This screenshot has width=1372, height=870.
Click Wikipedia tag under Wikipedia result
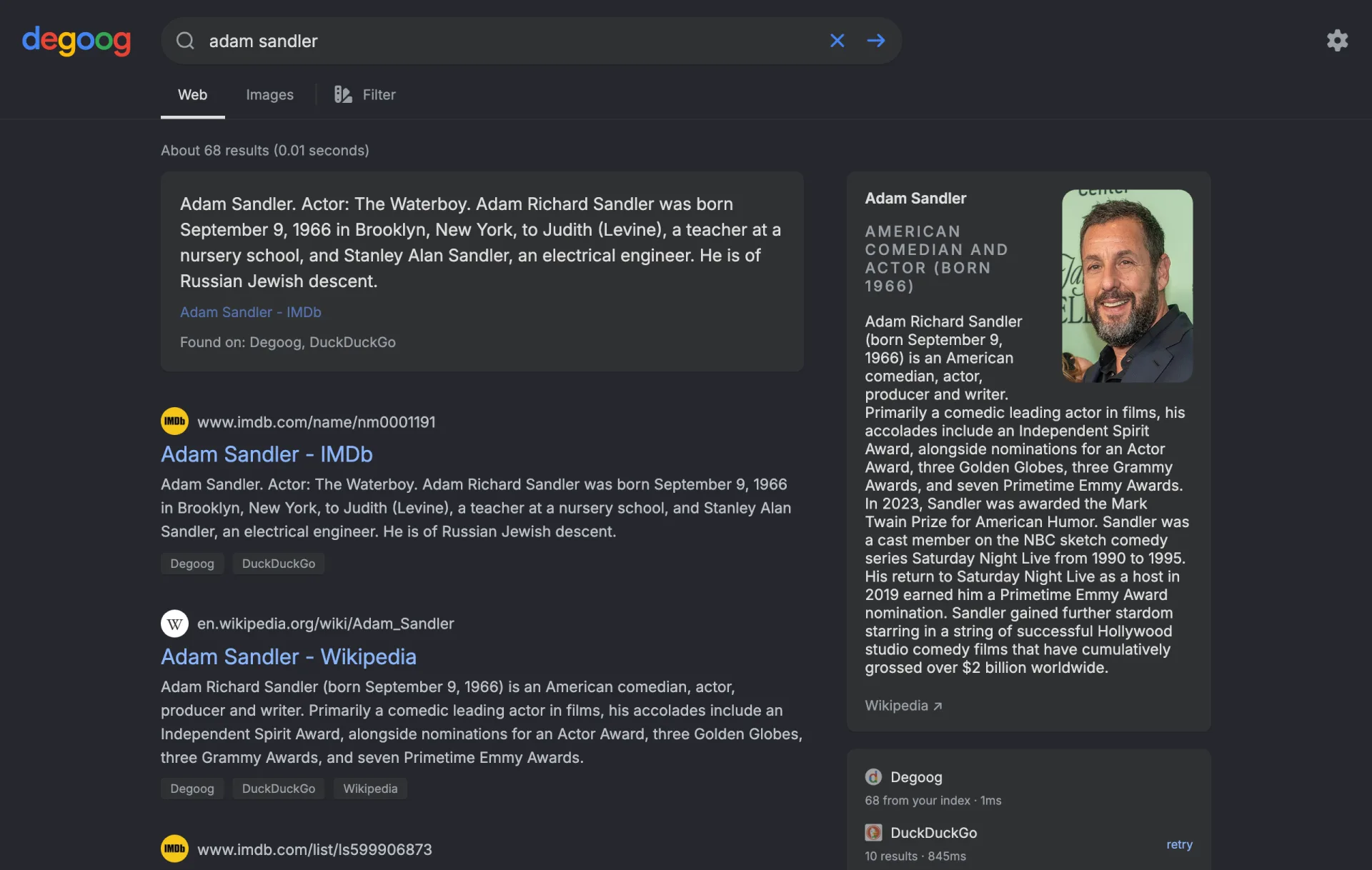click(370, 789)
